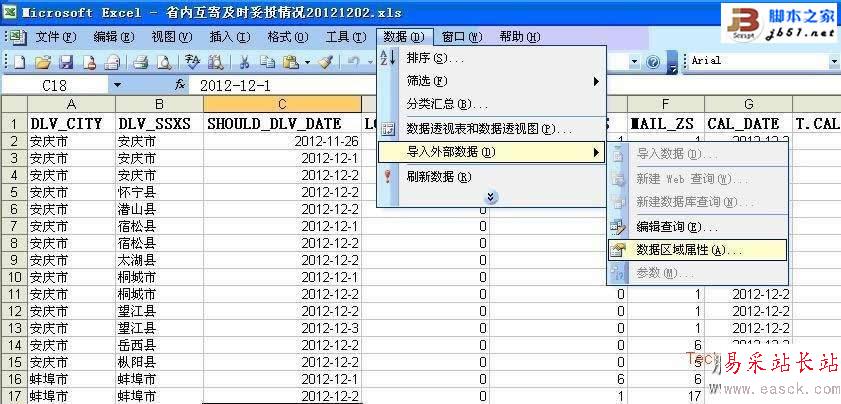
Task: Run the Spelling check icon
Action: [192, 62]
